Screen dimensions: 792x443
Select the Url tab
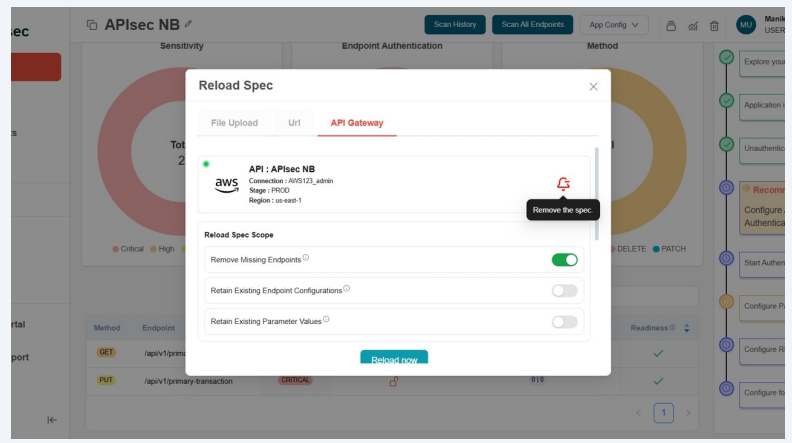coord(294,123)
